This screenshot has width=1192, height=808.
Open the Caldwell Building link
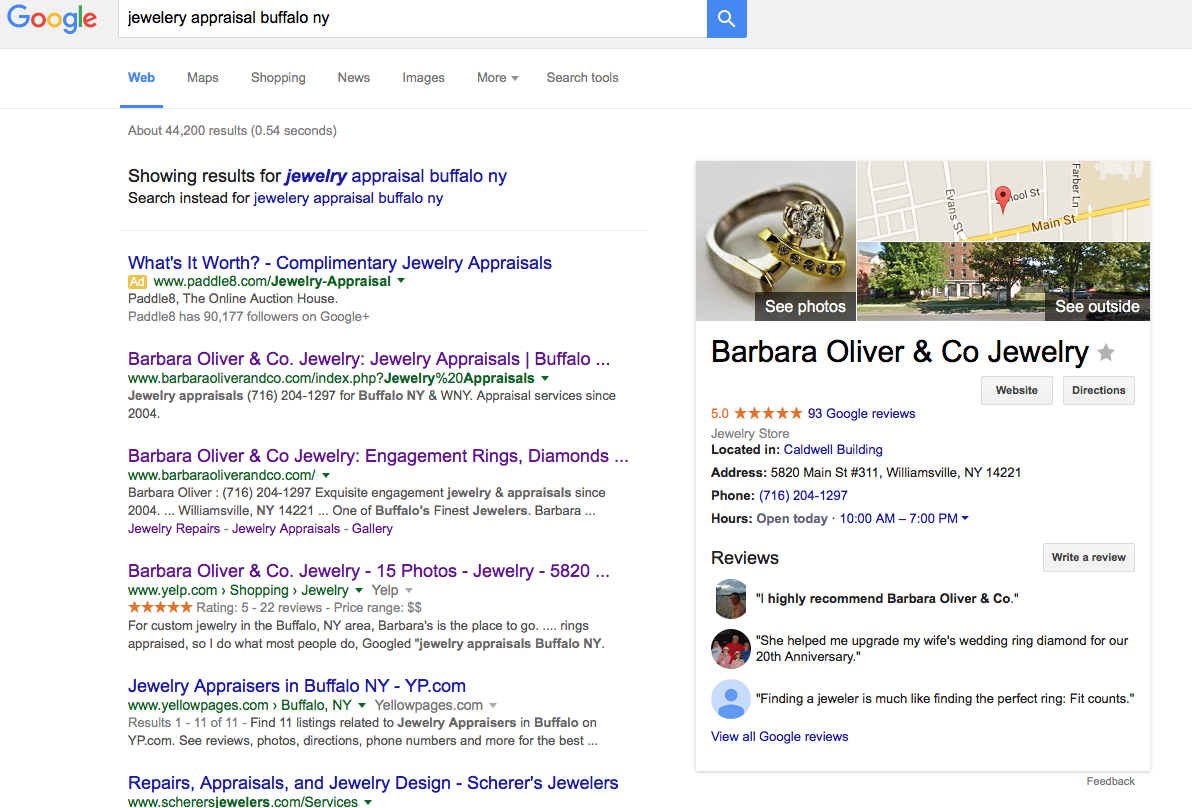(x=833, y=450)
